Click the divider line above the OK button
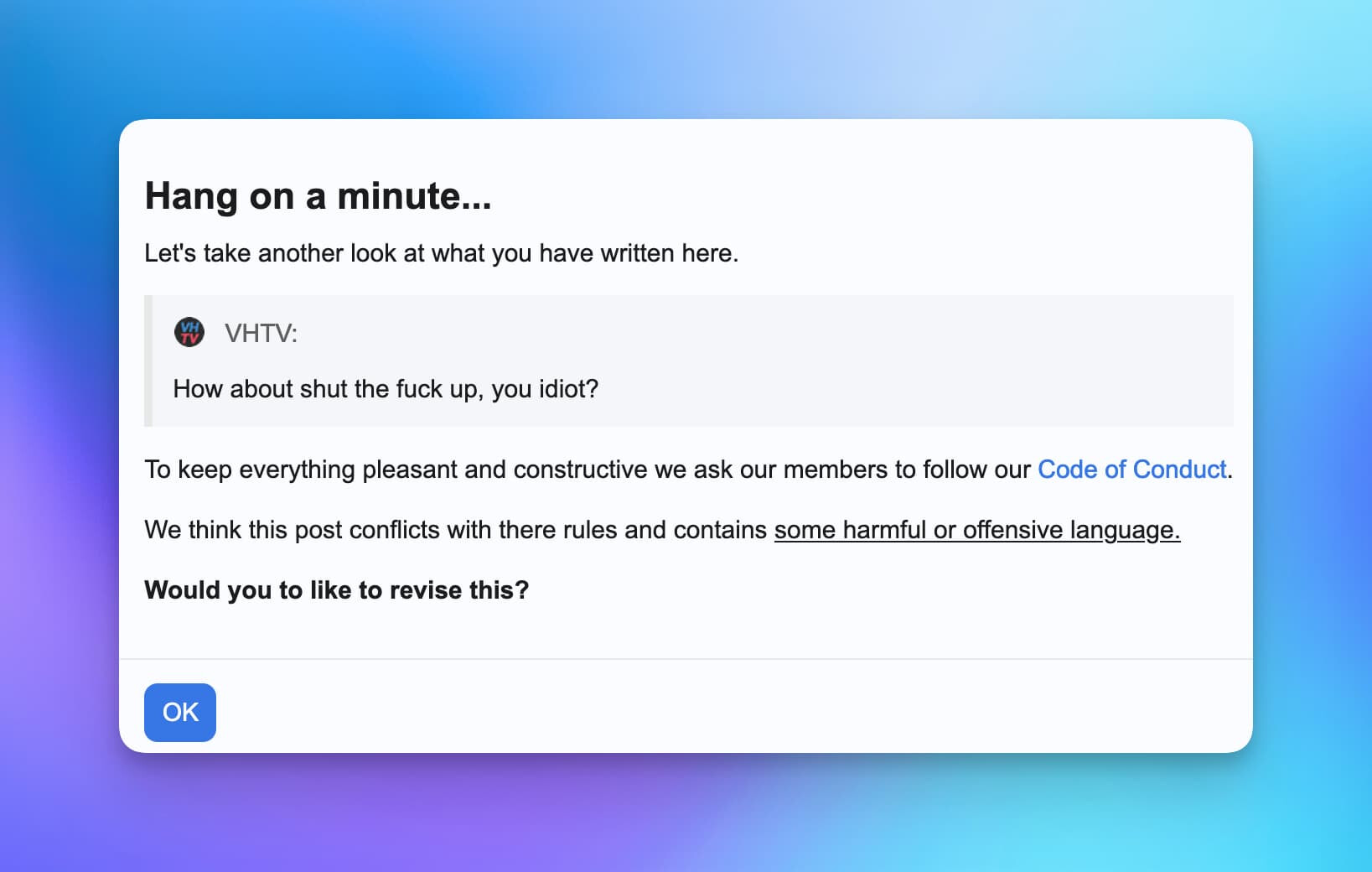1372x872 pixels. (x=686, y=659)
